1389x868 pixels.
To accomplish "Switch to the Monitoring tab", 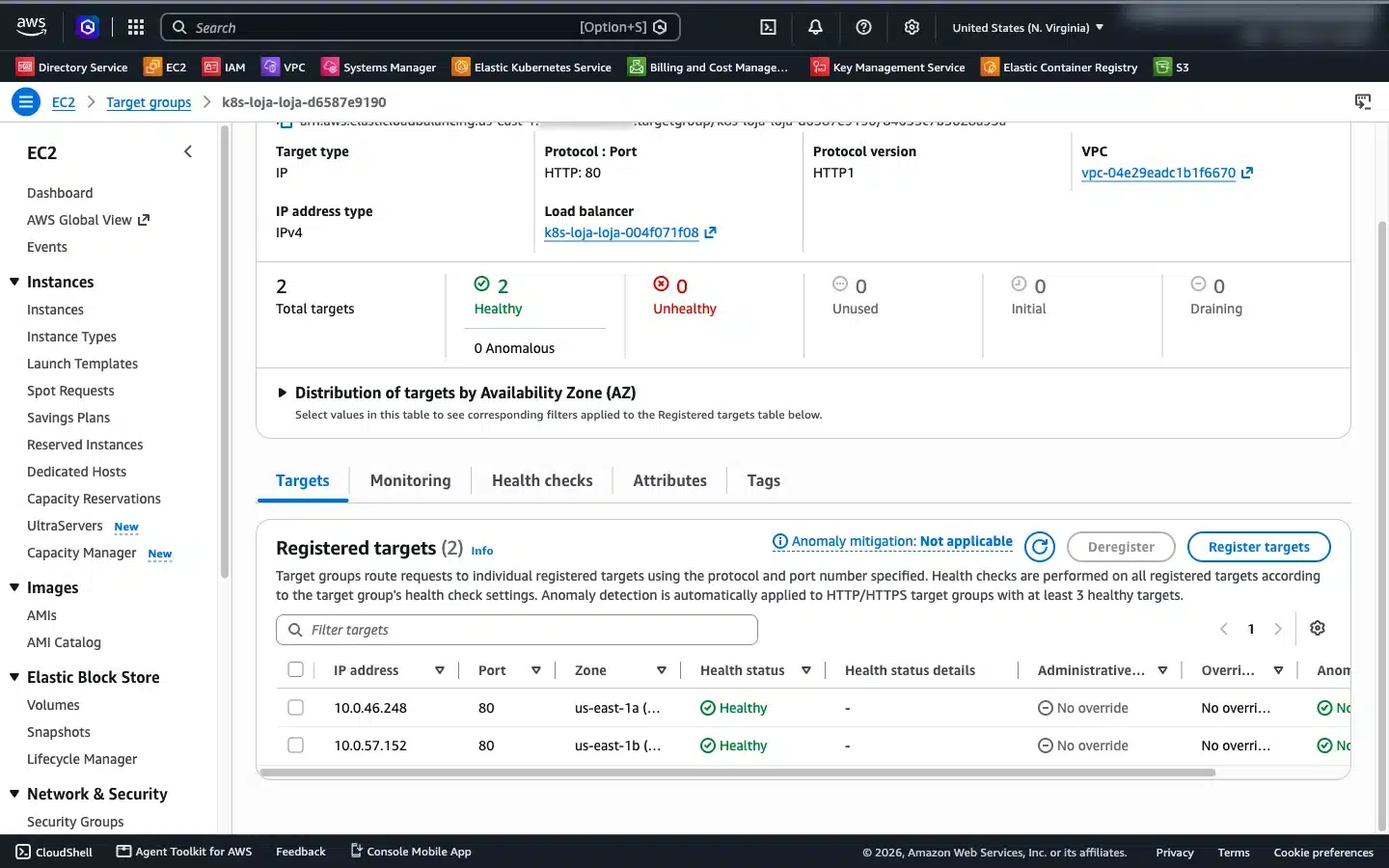I will click(410, 480).
